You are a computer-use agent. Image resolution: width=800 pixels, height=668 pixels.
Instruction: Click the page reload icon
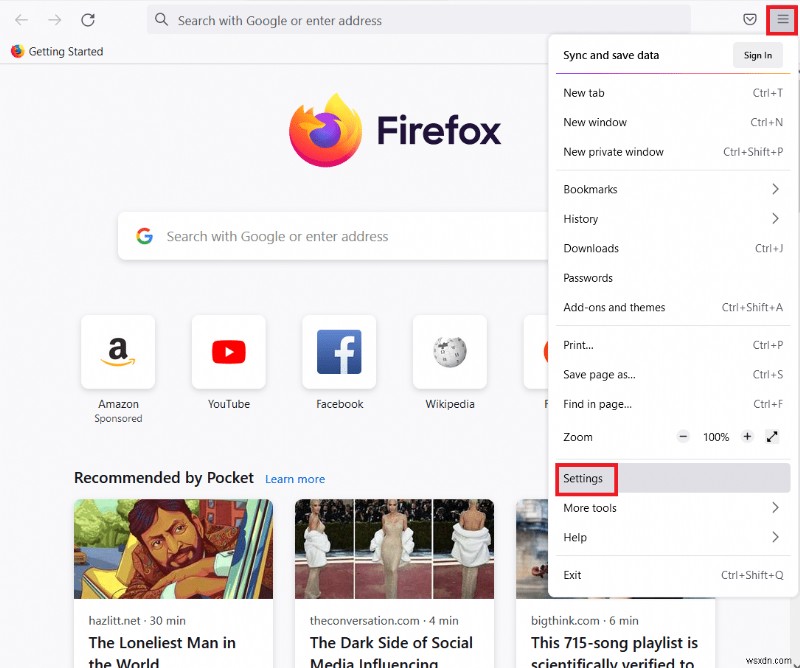[88, 20]
